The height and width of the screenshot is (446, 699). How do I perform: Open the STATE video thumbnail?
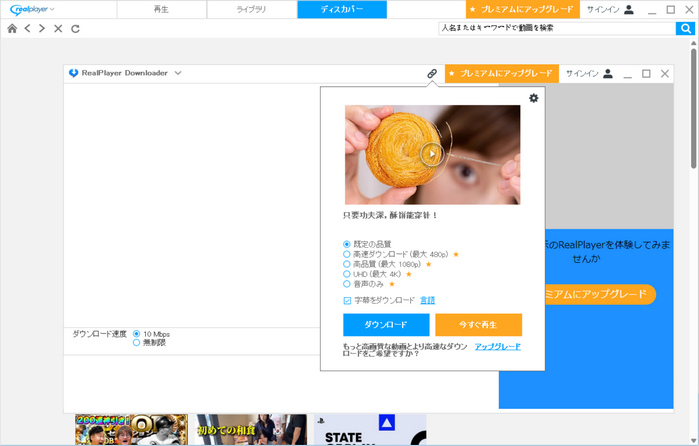370,429
